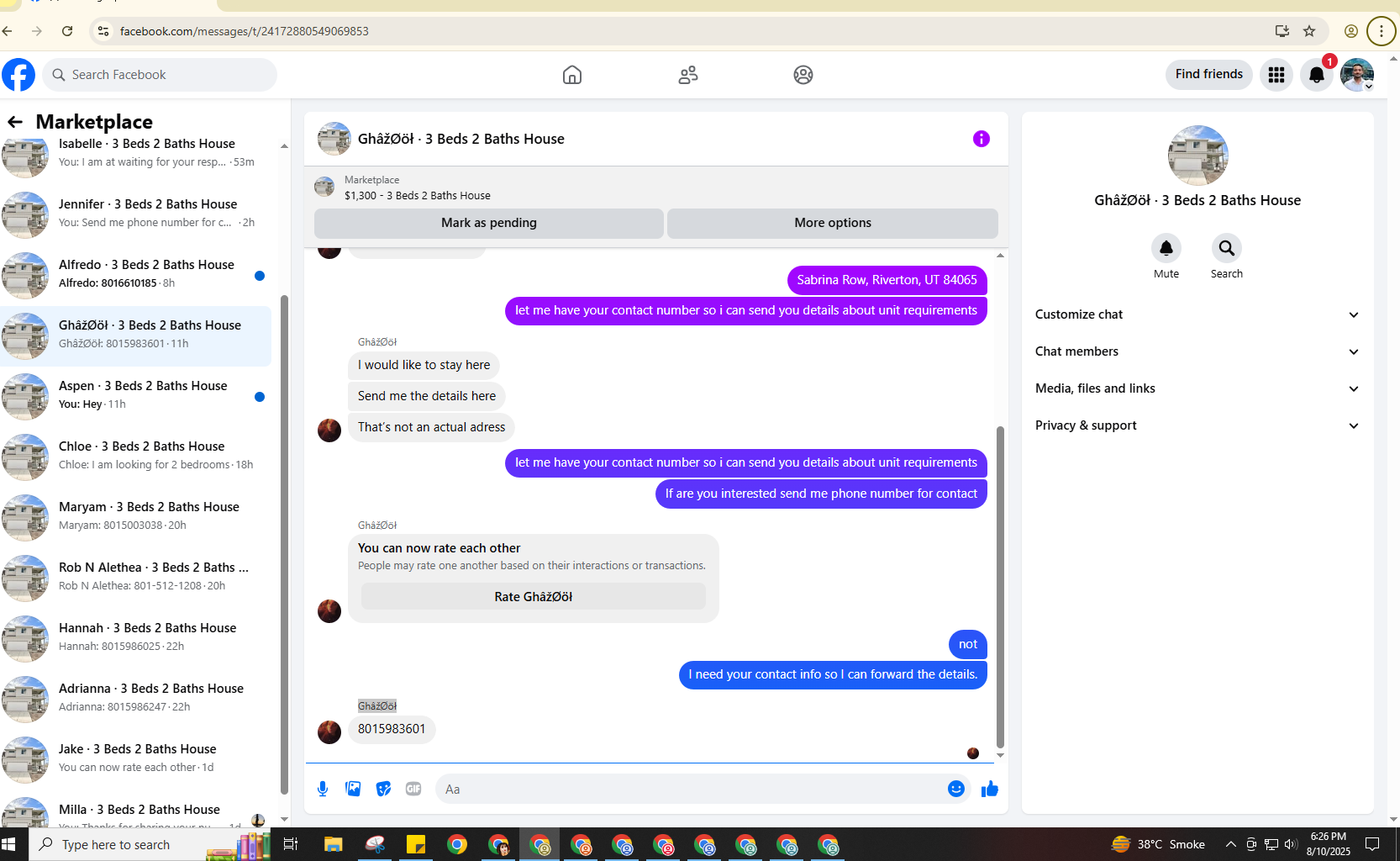The width and height of the screenshot is (1400, 861).
Task: Open Sticky Notes from taskbar
Action: coord(416,844)
